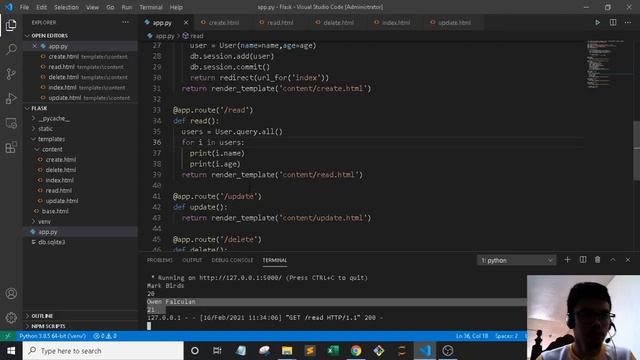Collapse the content folder
This screenshot has height=360, width=640.
pyautogui.click(x=52, y=149)
